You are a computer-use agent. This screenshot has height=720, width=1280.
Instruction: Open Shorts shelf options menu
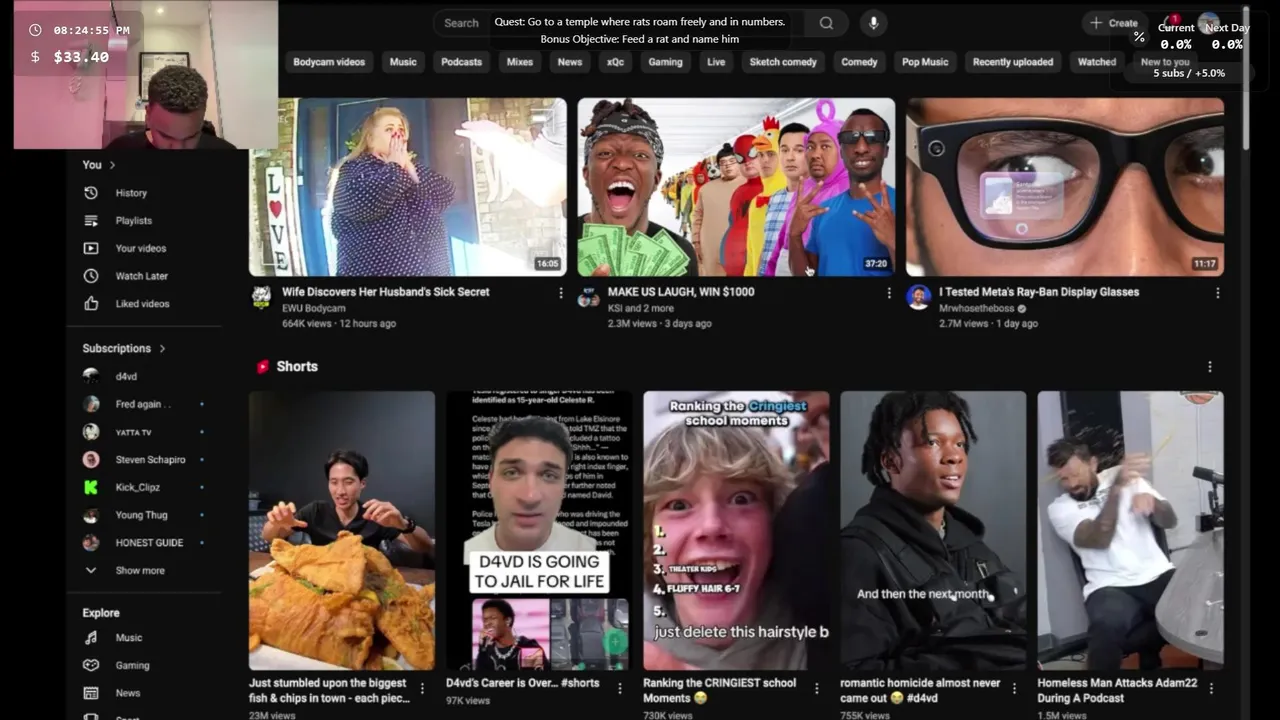[1209, 367]
